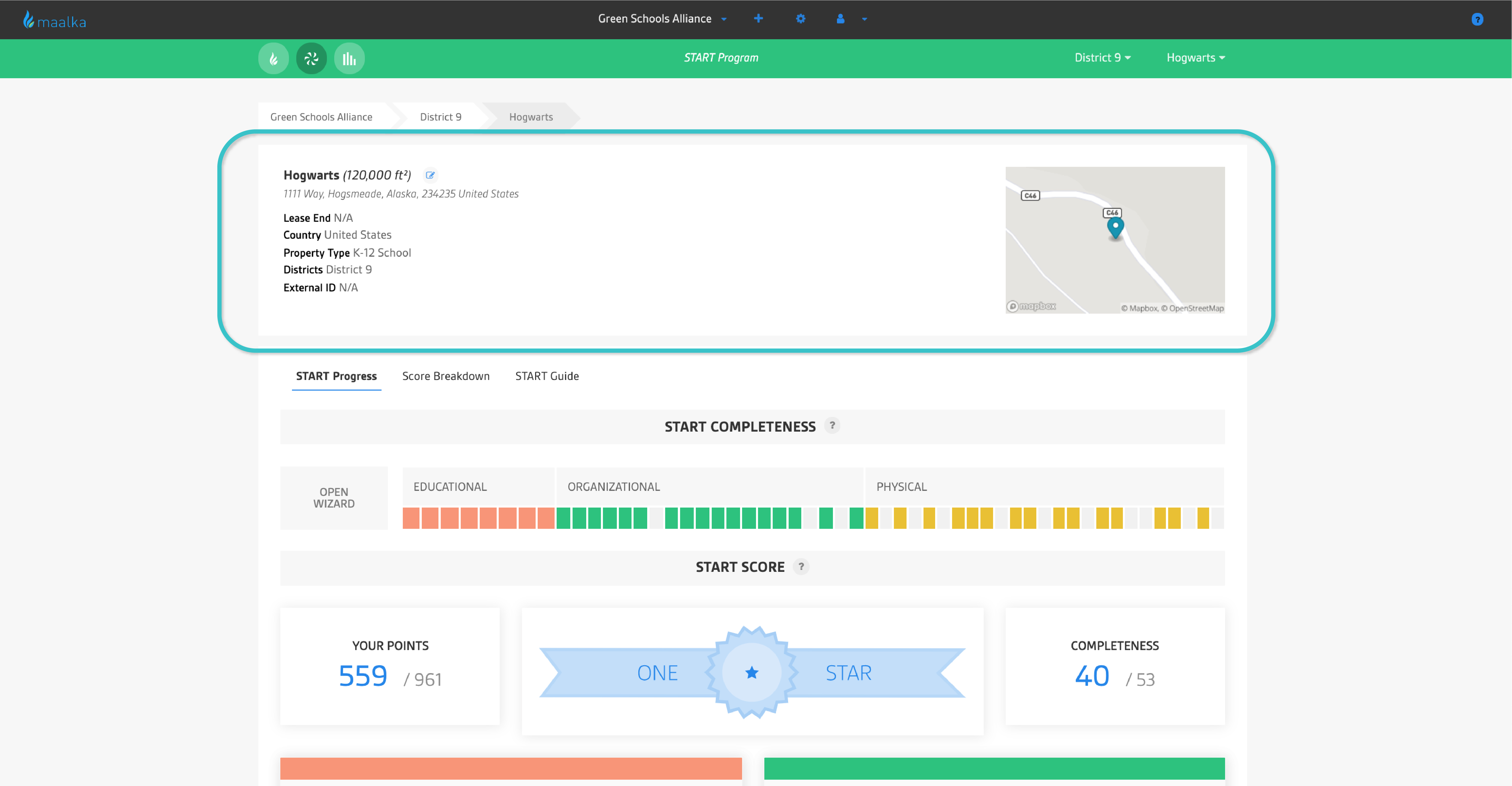Click the Your Points card value 559
Viewport: 1512px width, 786px height.
[x=363, y=676]
